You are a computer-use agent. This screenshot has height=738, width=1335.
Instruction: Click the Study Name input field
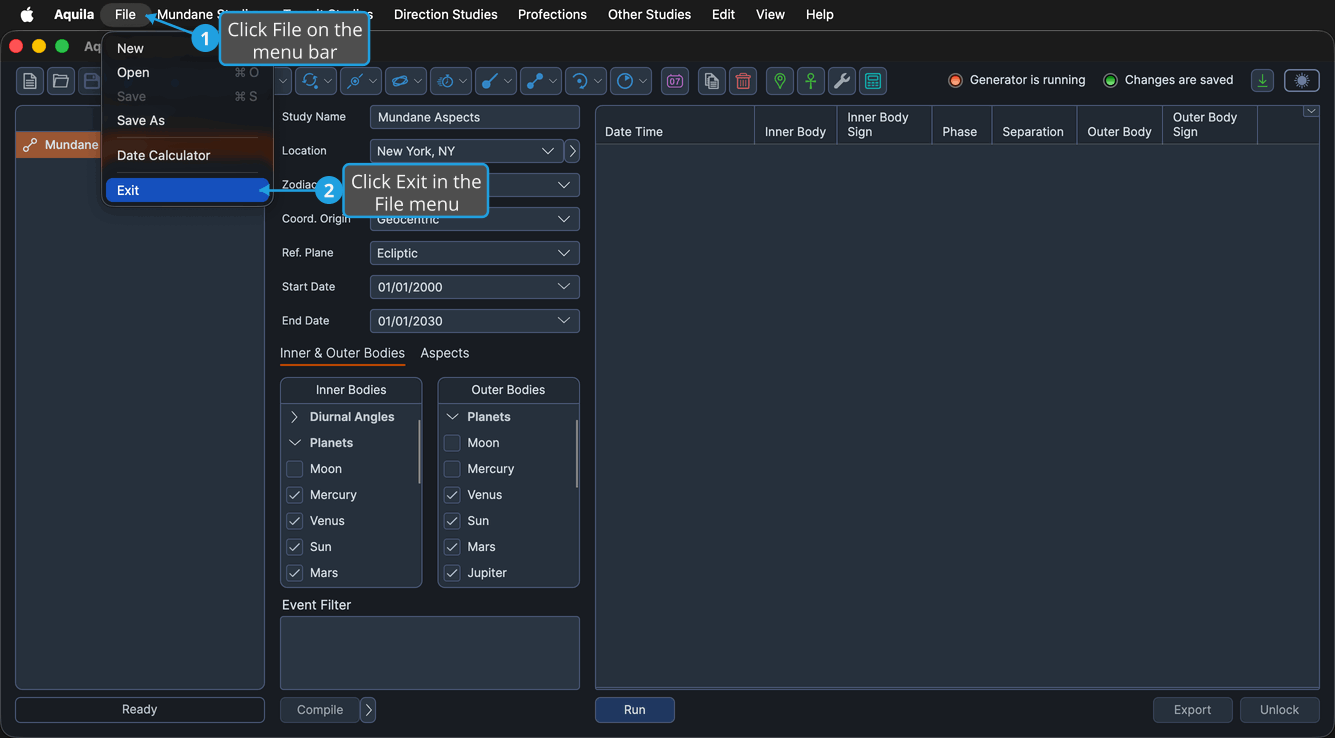point(475,117)
